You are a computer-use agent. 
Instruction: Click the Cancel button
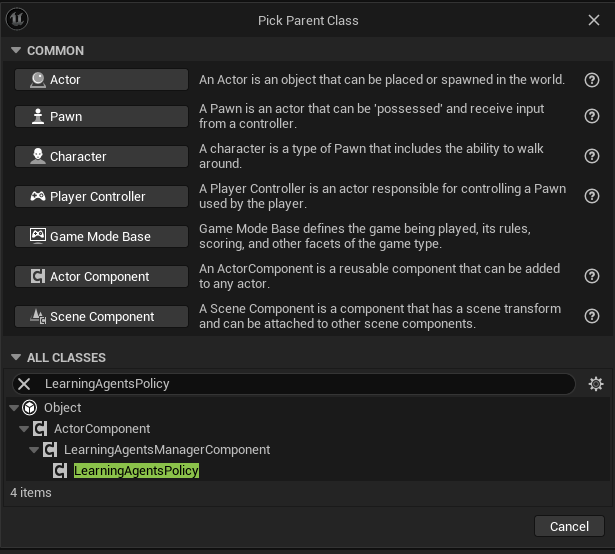coord(569,526)
